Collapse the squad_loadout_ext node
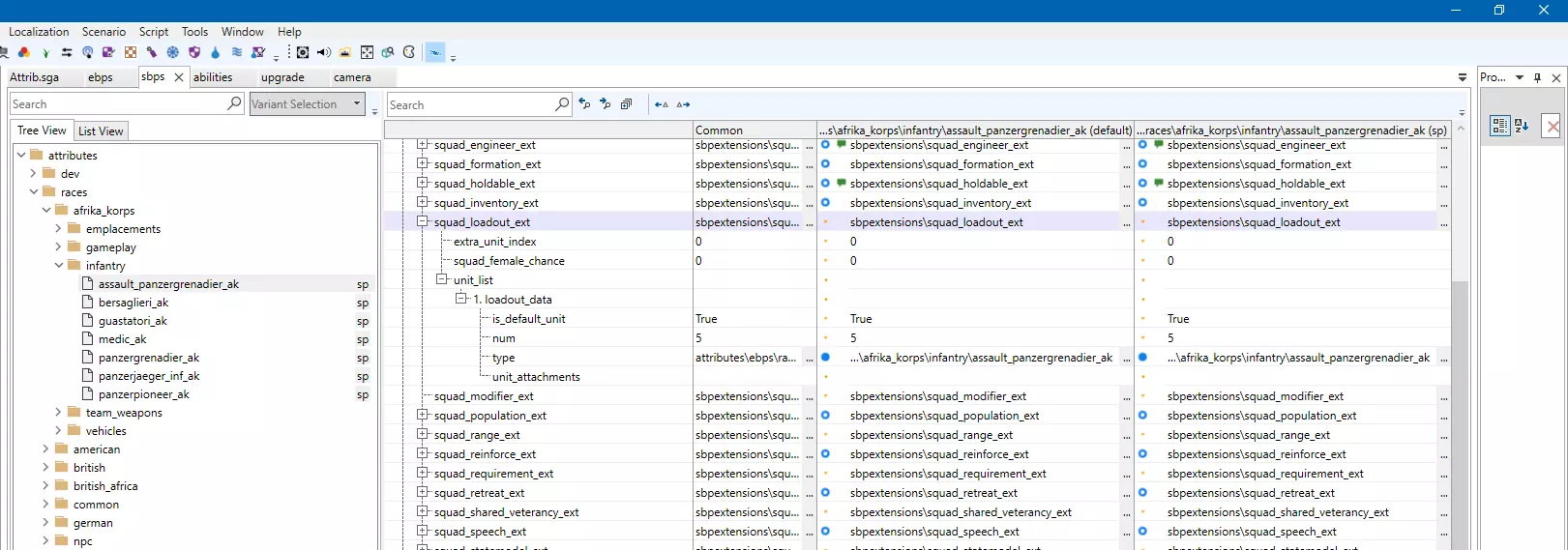Screen dimensions: 1568x550 [x=423, y=221]
